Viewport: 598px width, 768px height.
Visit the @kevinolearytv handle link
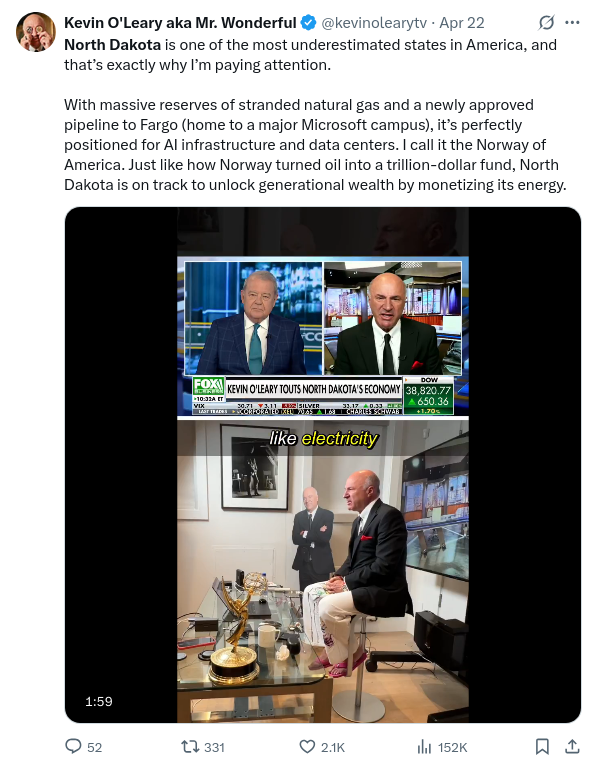coord(374,23)
